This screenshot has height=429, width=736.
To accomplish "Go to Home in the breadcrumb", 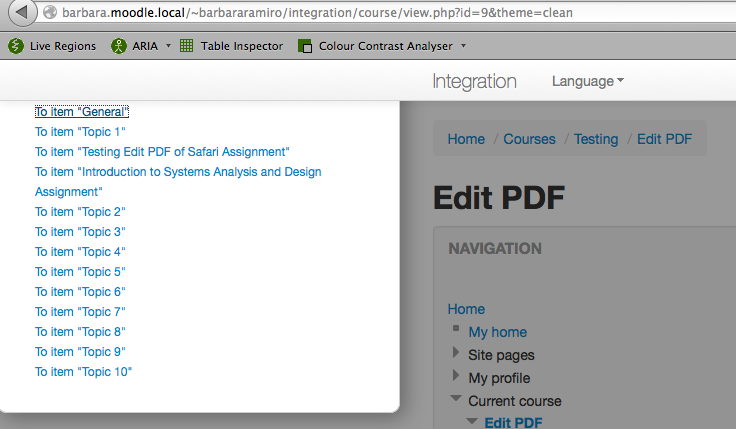I will coord(466,139).
